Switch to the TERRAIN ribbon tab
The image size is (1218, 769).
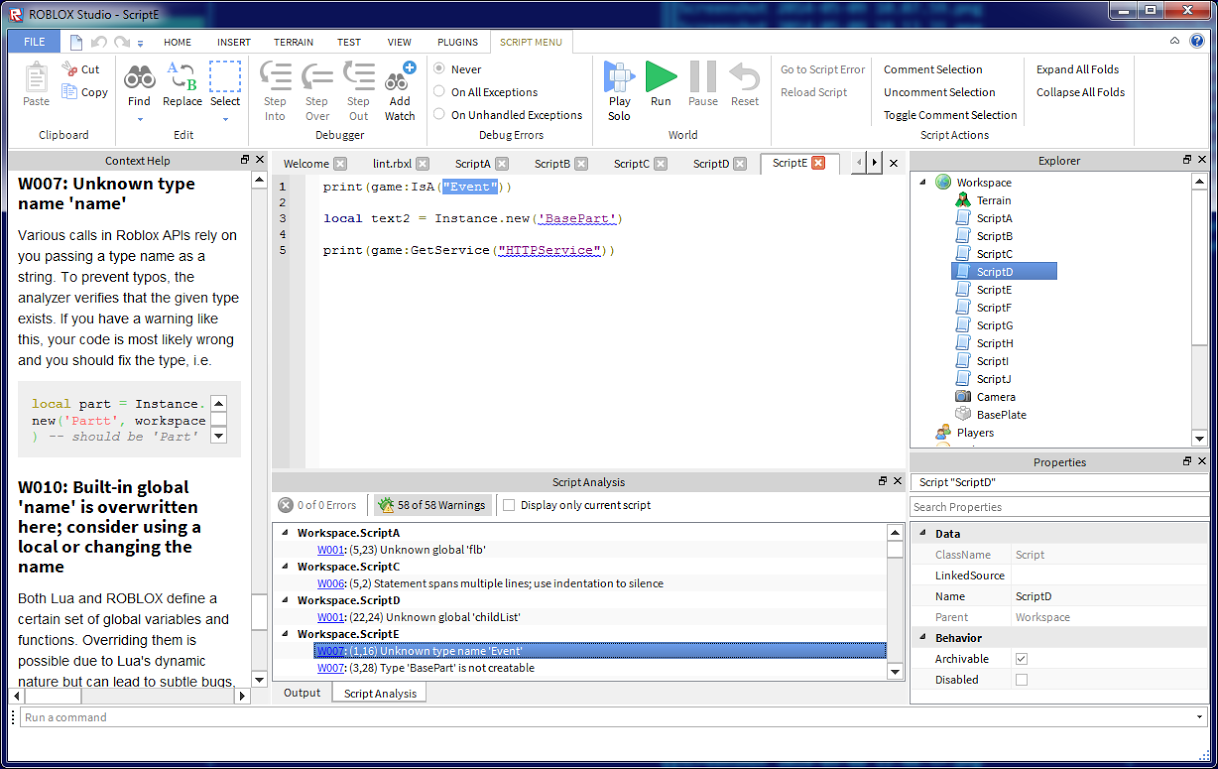coord(294,42)
